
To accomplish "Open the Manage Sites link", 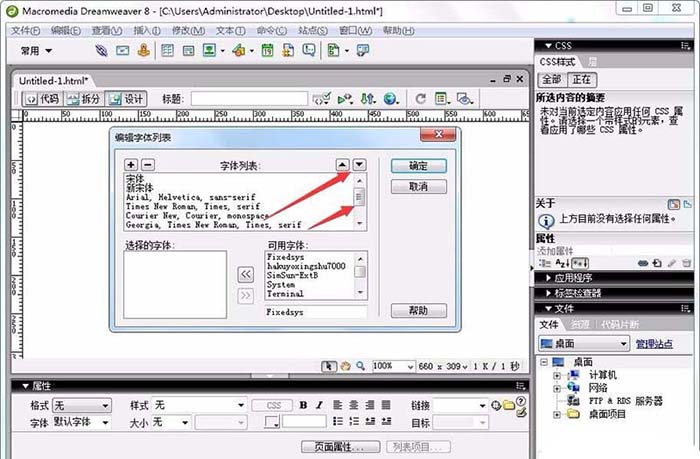I will [654, 344].
